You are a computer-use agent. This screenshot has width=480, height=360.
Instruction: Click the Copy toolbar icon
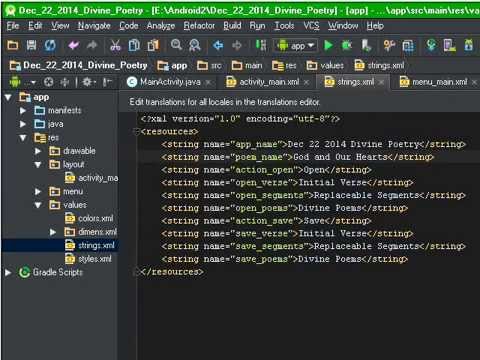[x=134, y=45]
